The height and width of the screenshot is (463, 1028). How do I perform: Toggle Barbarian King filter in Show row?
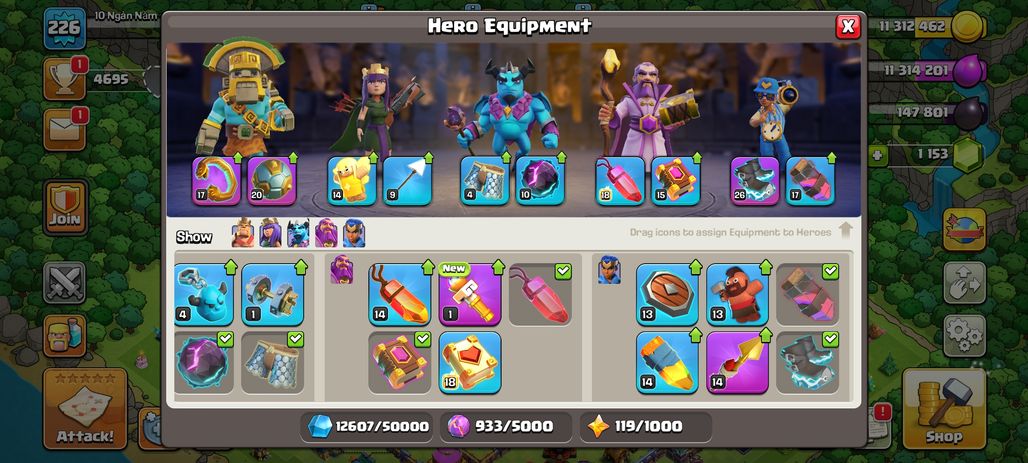coord(243,233)
